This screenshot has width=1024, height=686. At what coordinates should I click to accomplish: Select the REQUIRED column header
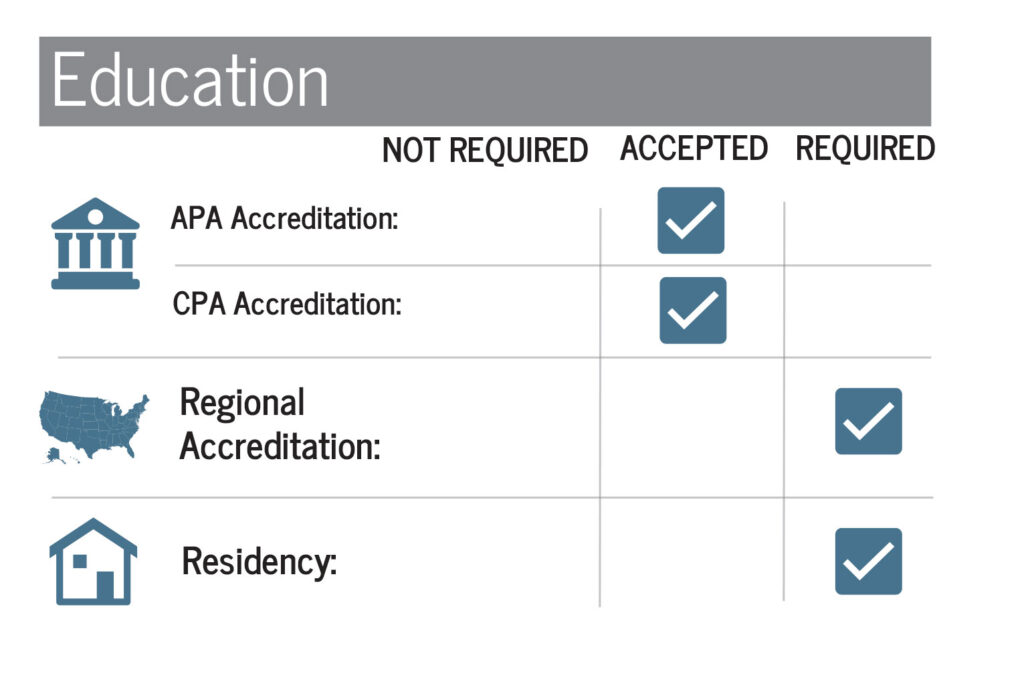pyautogui.click(x=865, y=149)
